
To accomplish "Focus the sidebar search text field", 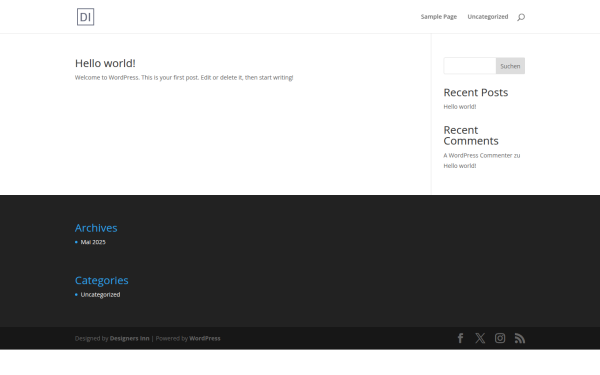I will 470,66.
